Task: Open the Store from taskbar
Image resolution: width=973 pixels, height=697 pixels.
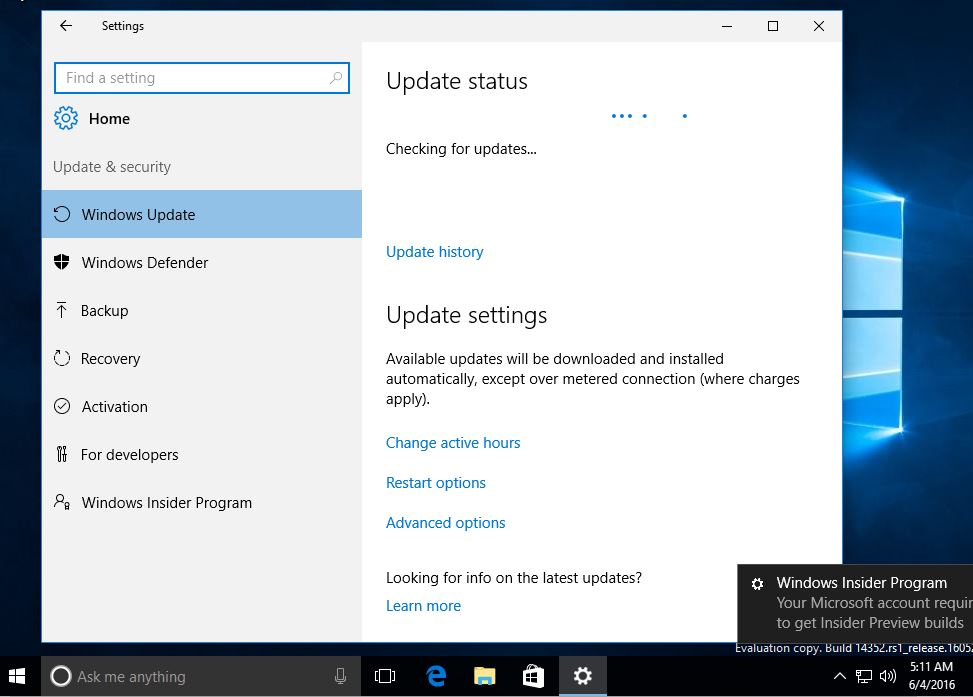Action: (533, 676)
